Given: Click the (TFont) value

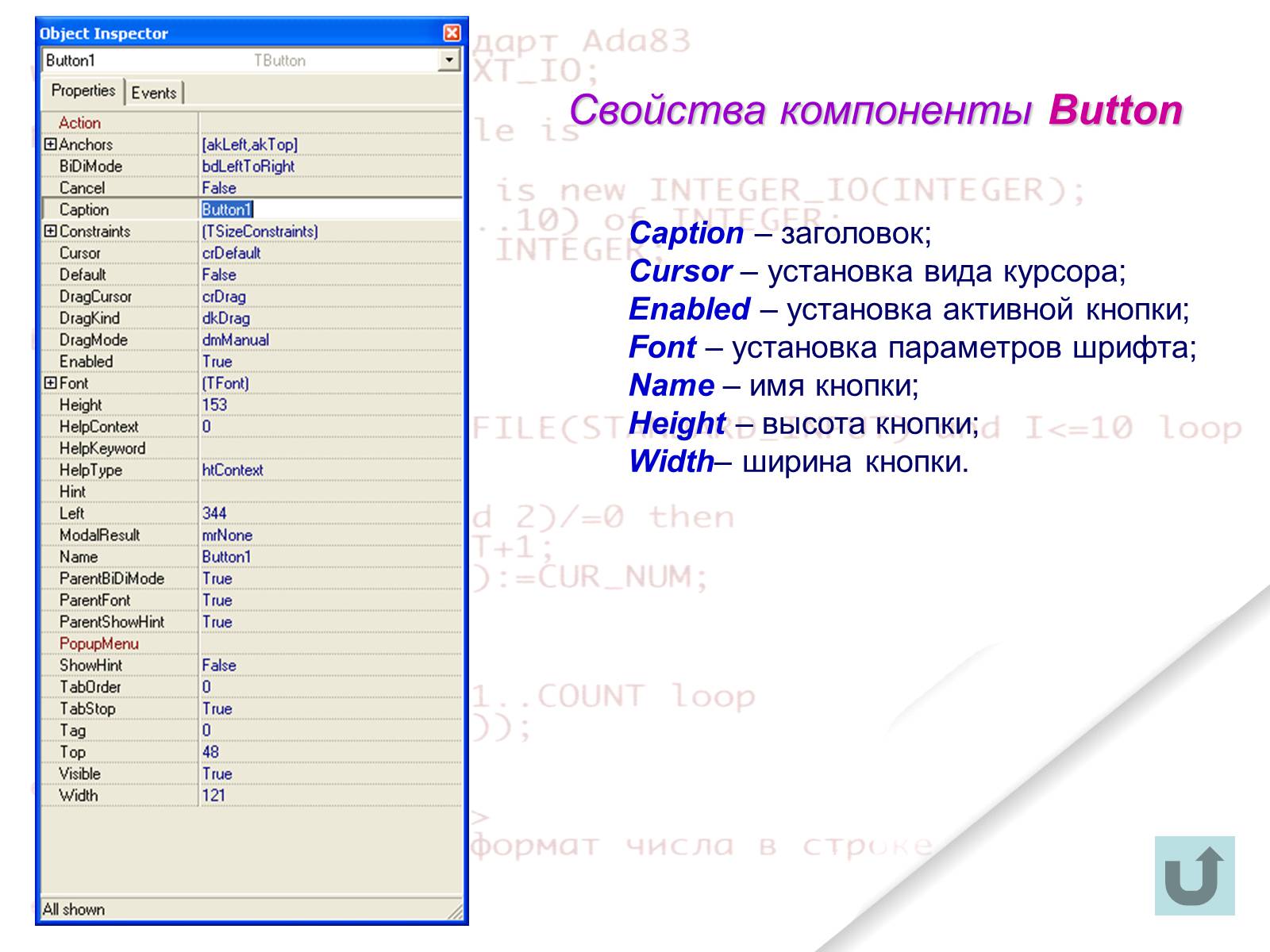Looking at the screenshot, I should [x=225, y=382].
